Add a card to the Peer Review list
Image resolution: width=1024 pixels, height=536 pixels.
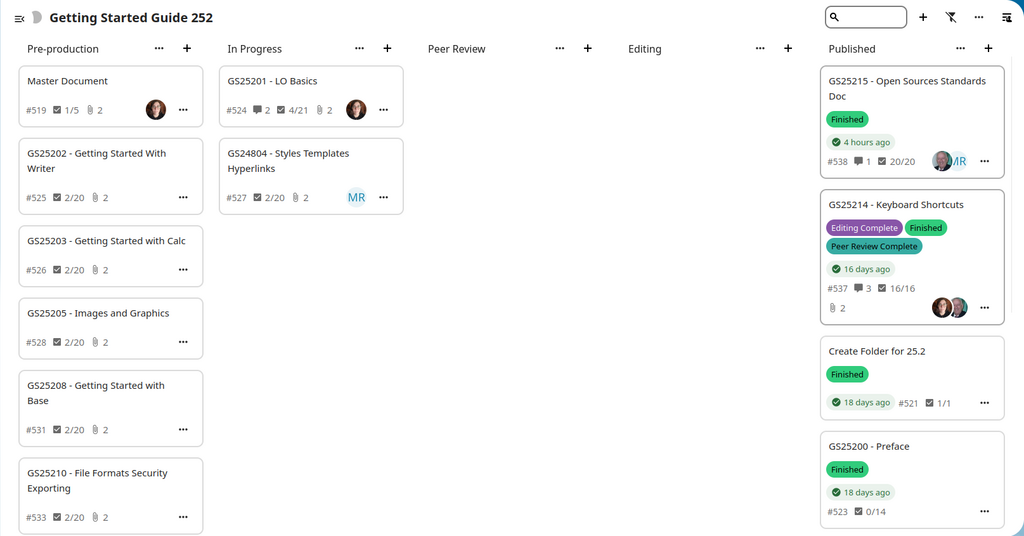coord(587,49)
